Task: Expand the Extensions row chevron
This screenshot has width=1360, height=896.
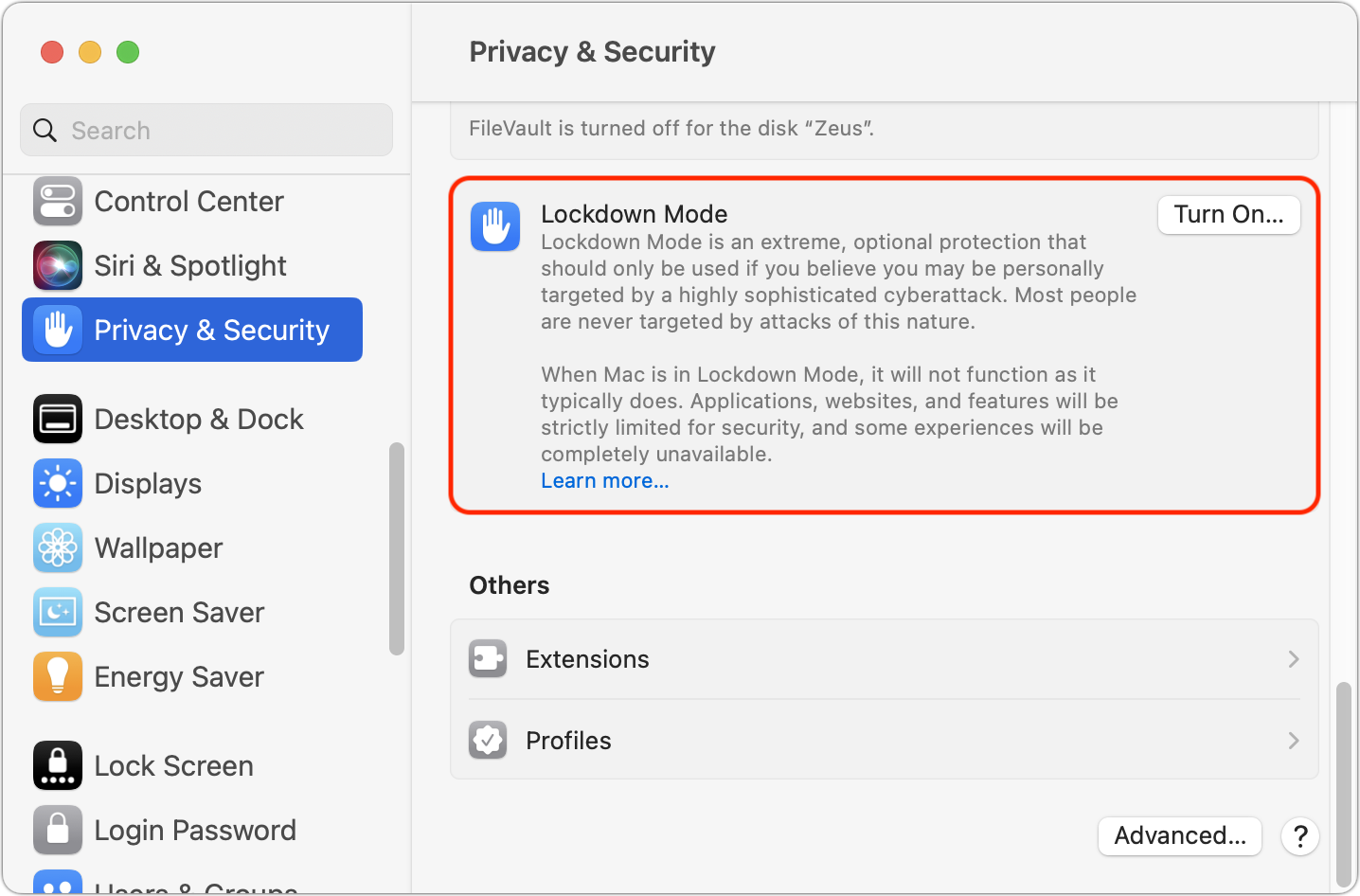Action: click(x=1294, y=659)
